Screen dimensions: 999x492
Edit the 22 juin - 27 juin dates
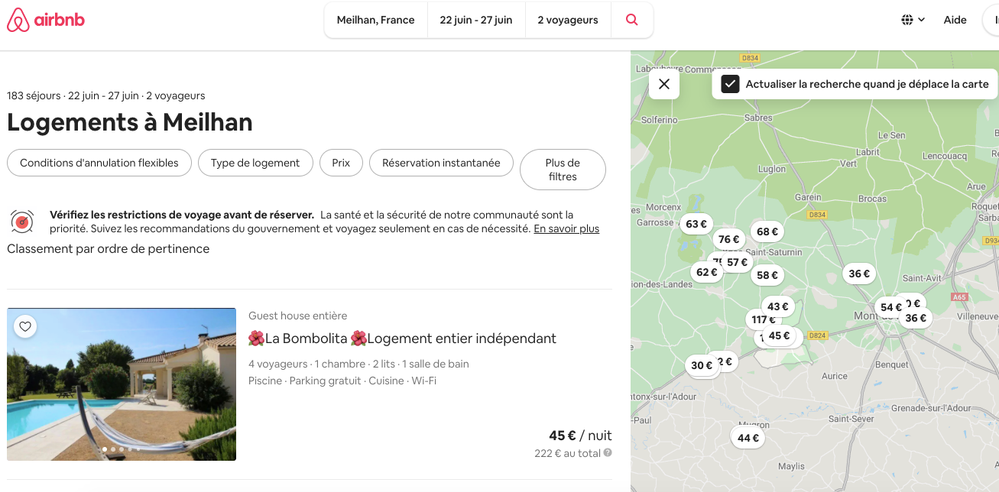[476, 20]
